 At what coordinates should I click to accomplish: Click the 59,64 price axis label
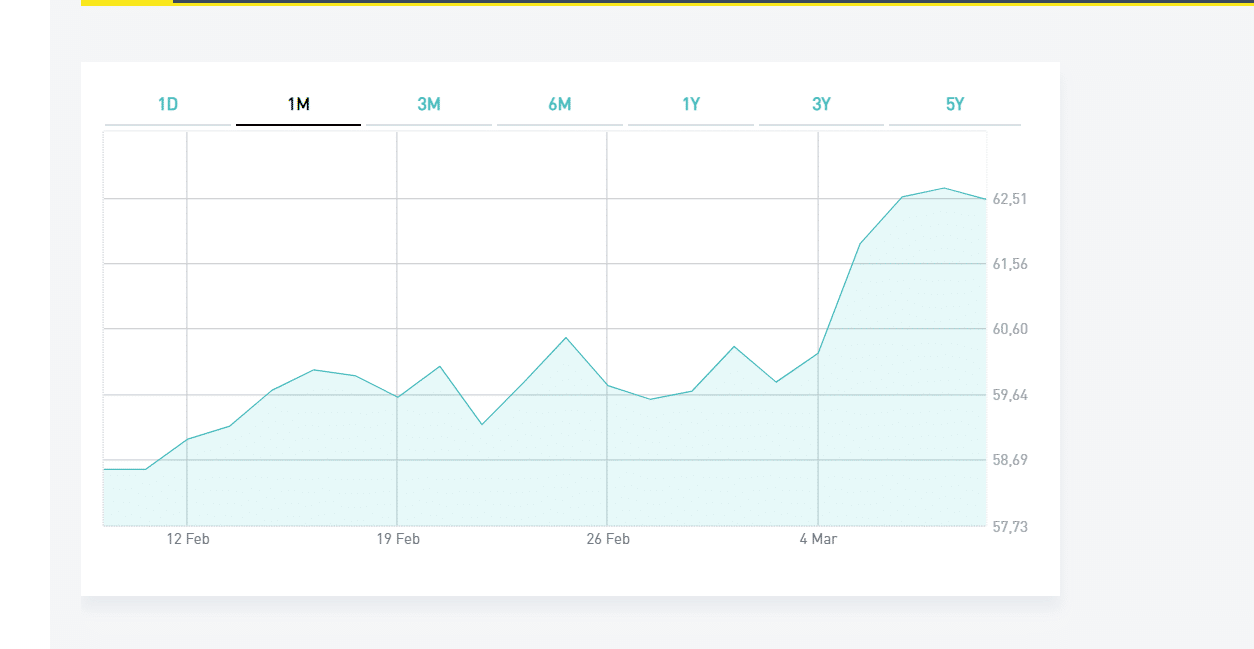[x=1009, y=395]
